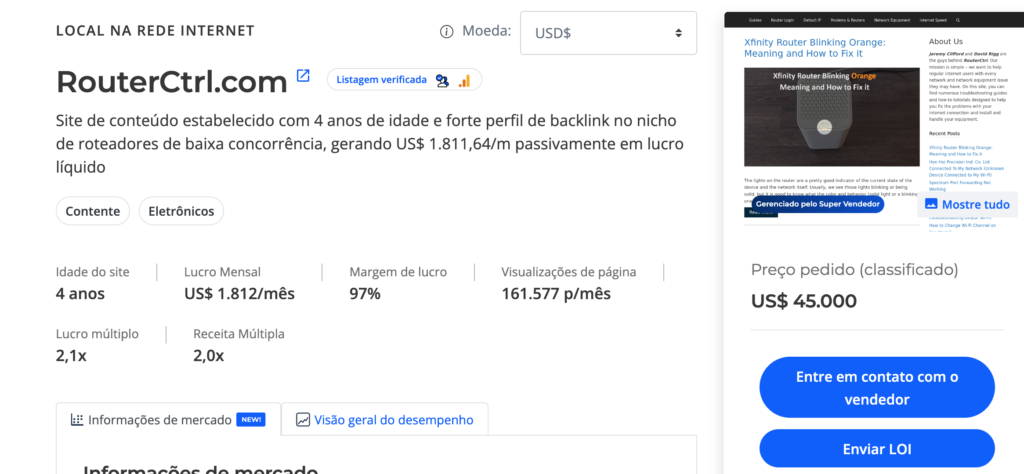The width and height of the screenshot is (1024, 474).
Task: Click the Receita Múltipla label
Action: point(238,334)
